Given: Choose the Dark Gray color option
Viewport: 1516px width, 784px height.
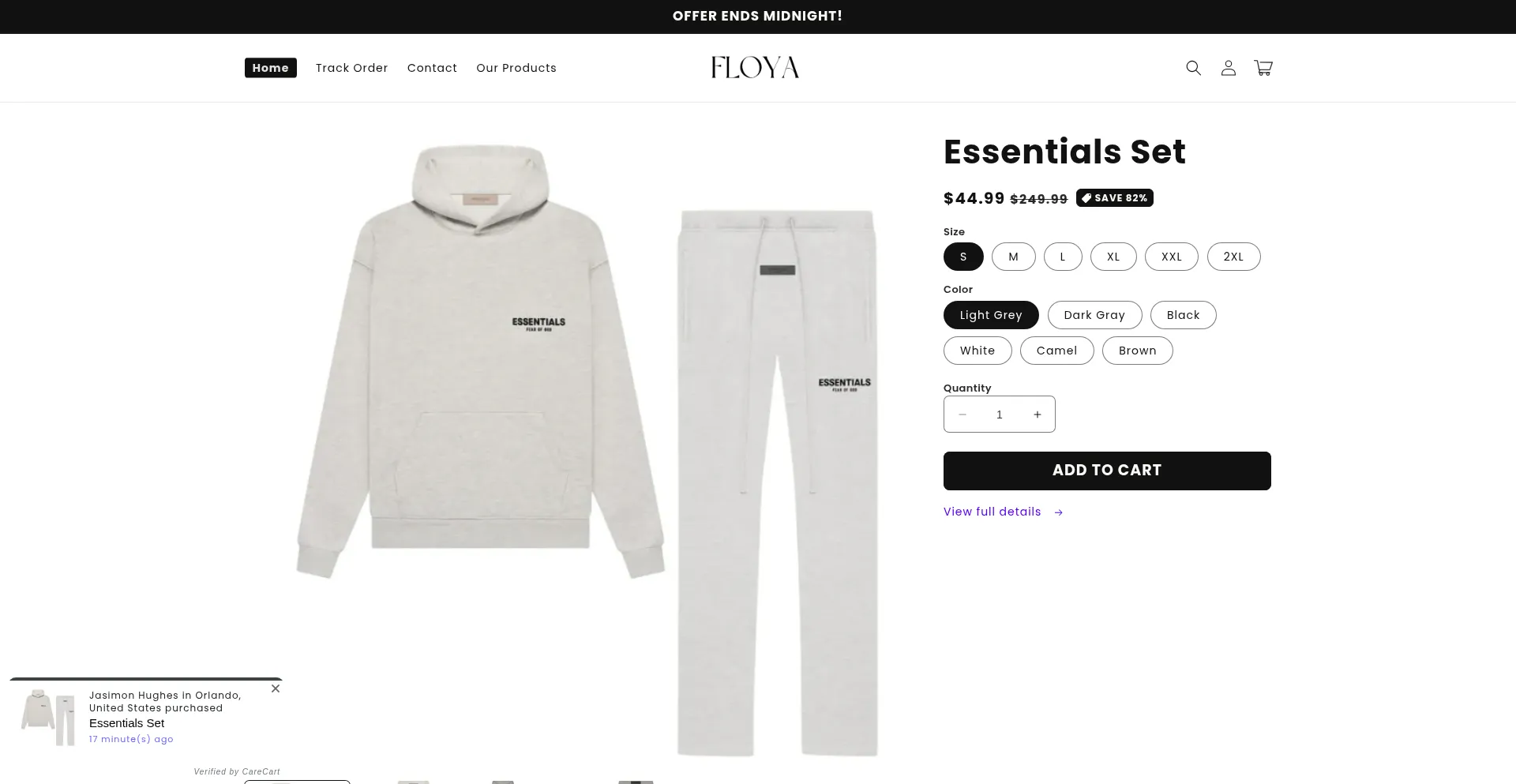Looking at the screenshot, I should [x=1094, y=315].
